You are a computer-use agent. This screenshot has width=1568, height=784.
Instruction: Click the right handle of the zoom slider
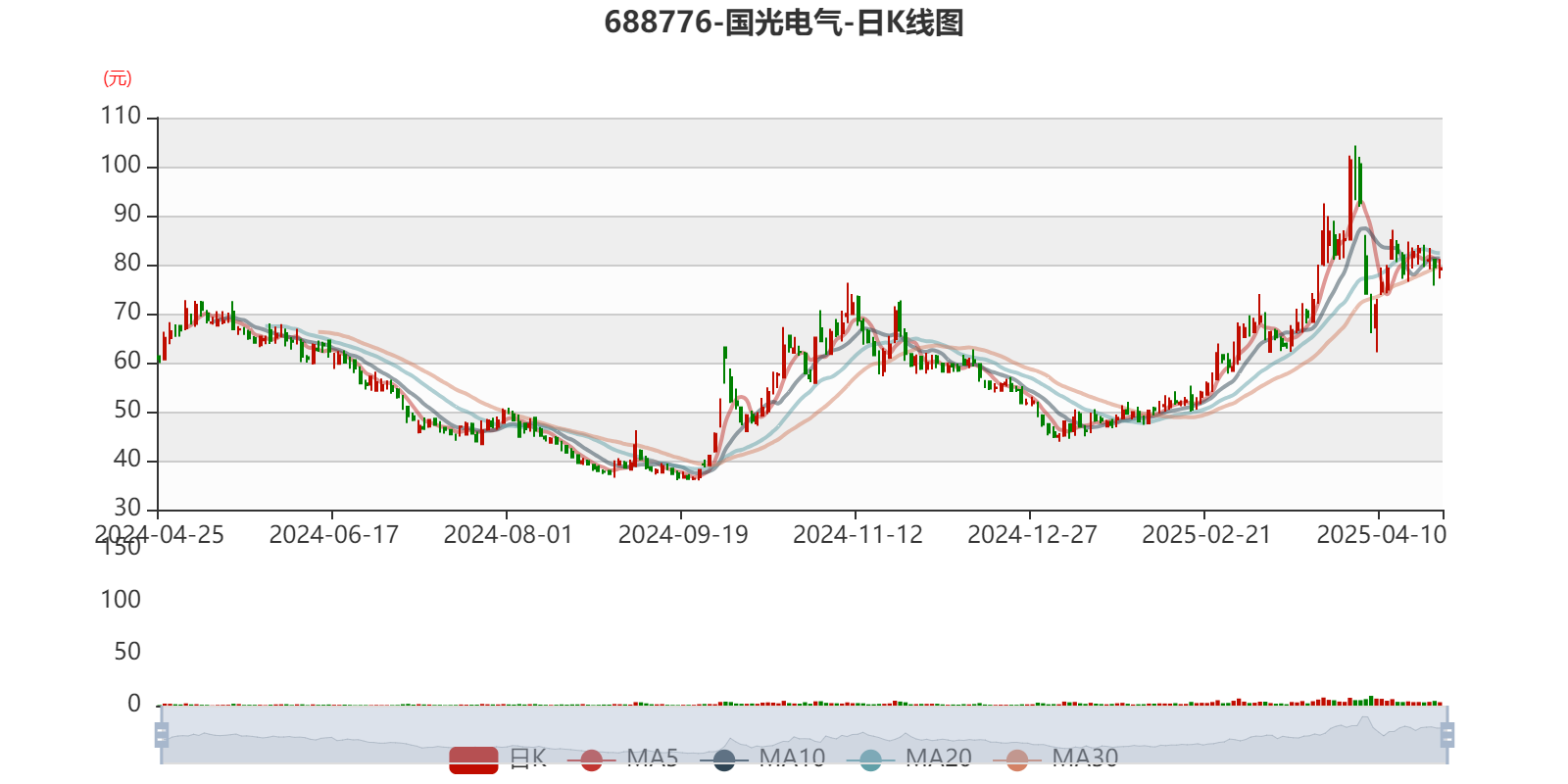pyautogui.click(x=1448, y=734)
